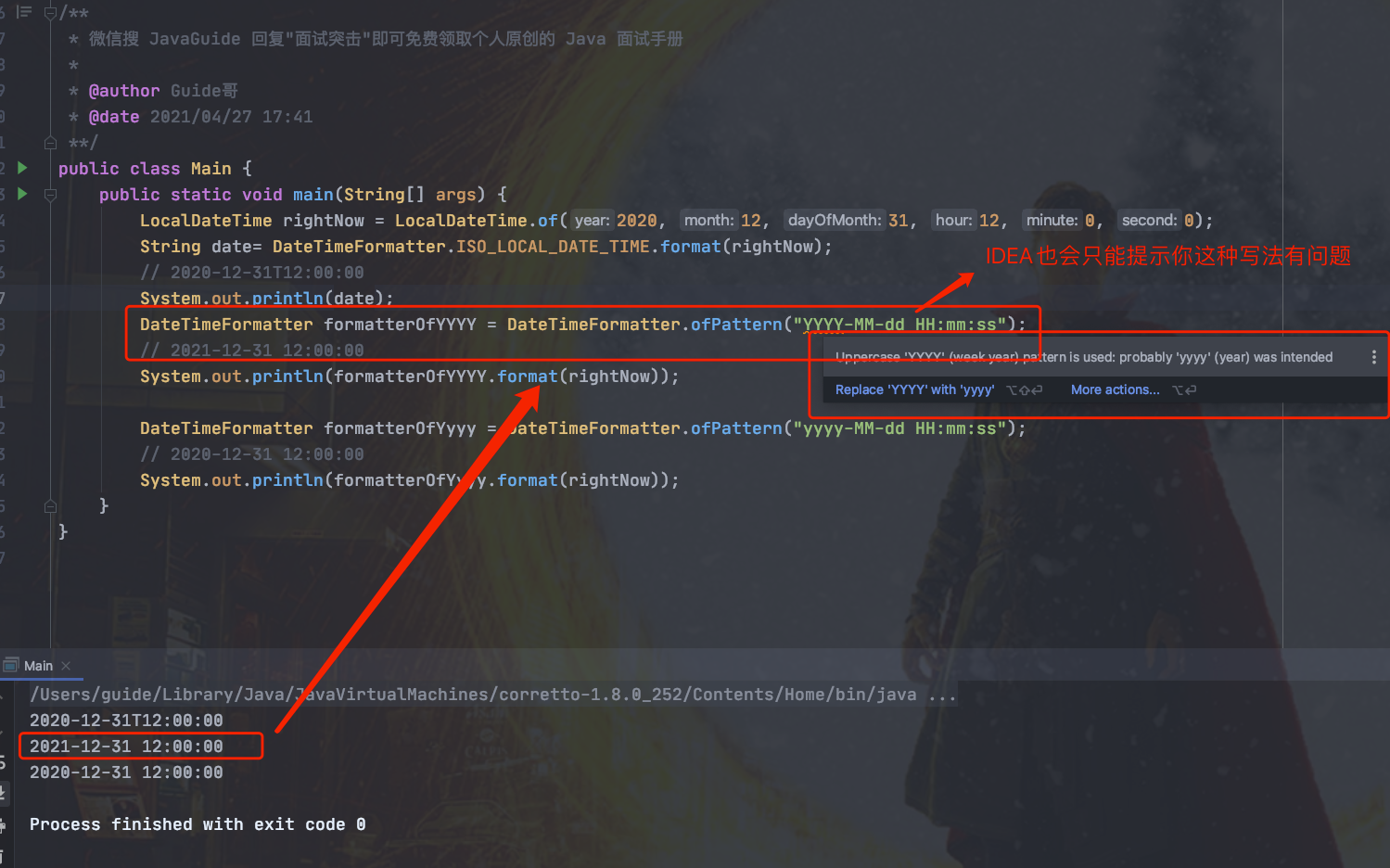Click the Main run-configuration icon in run panel

[x=11, y=665]
